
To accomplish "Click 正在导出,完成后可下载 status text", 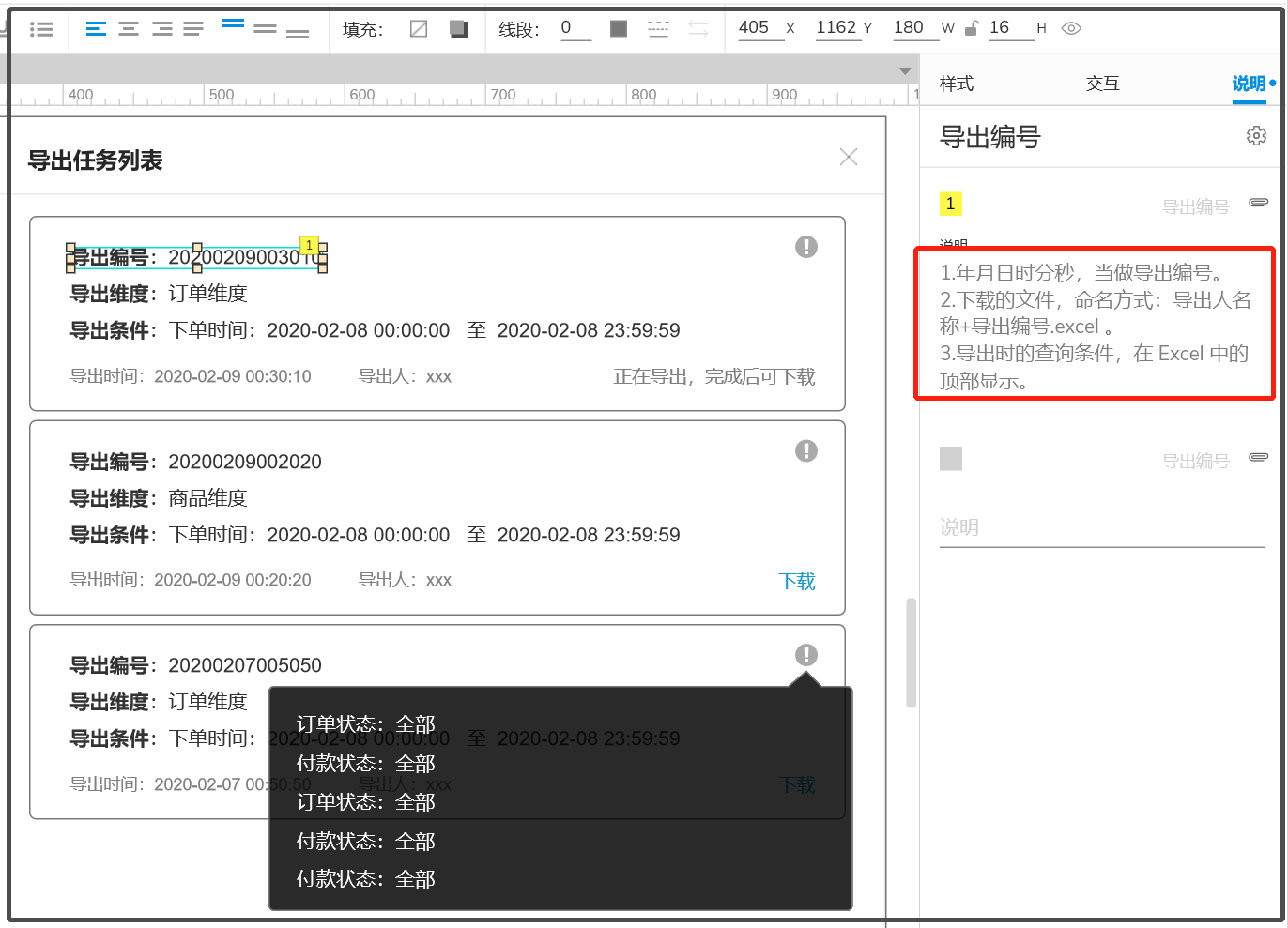I will tap(714, 377).
